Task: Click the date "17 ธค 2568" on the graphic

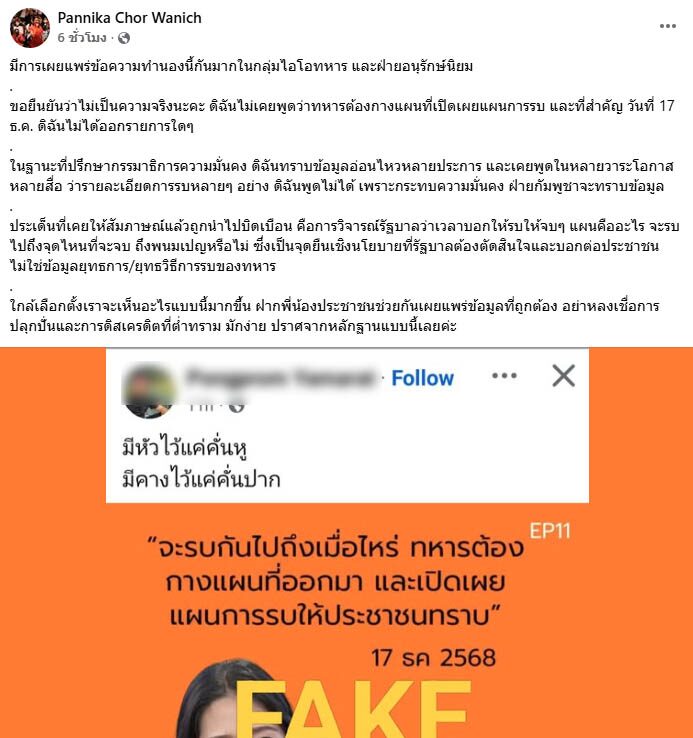Action: [x=434, y=658]
